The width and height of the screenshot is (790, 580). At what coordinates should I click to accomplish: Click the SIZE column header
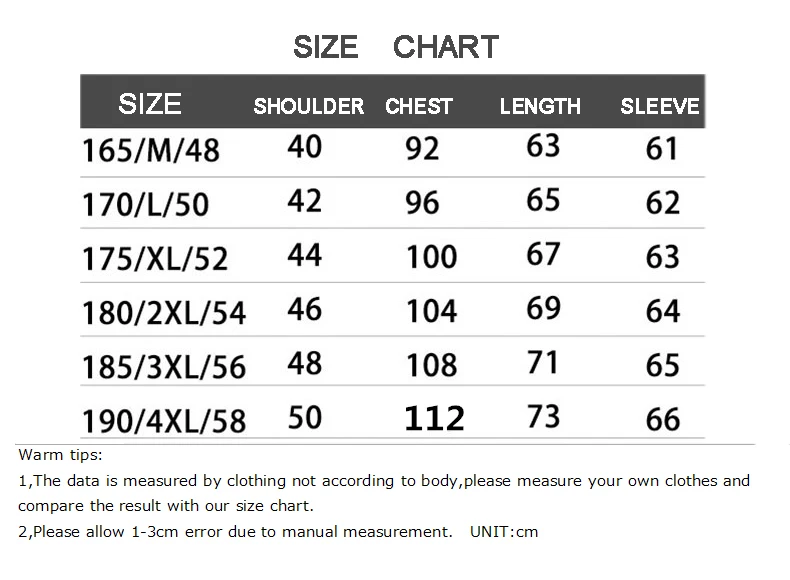pyautogui.click(x=150, y=104)
